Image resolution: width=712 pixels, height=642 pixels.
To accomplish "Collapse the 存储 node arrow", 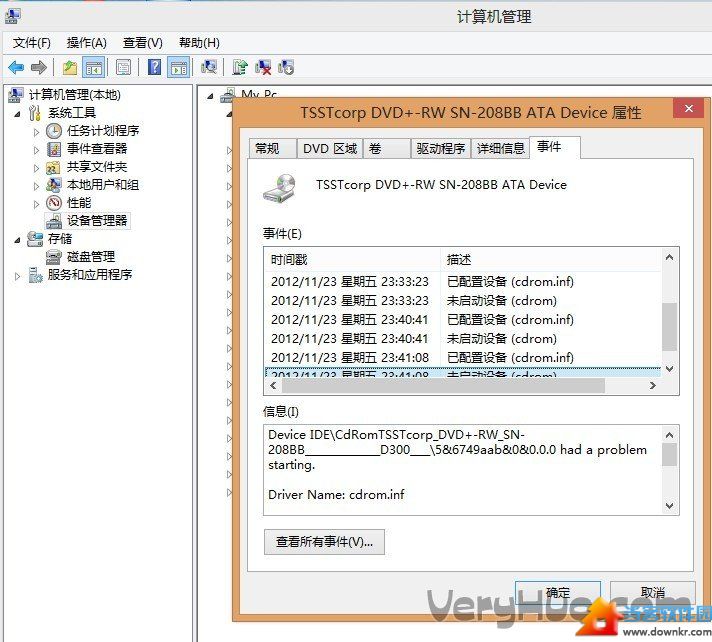I will pyautogui.click(x=17, y=240).
